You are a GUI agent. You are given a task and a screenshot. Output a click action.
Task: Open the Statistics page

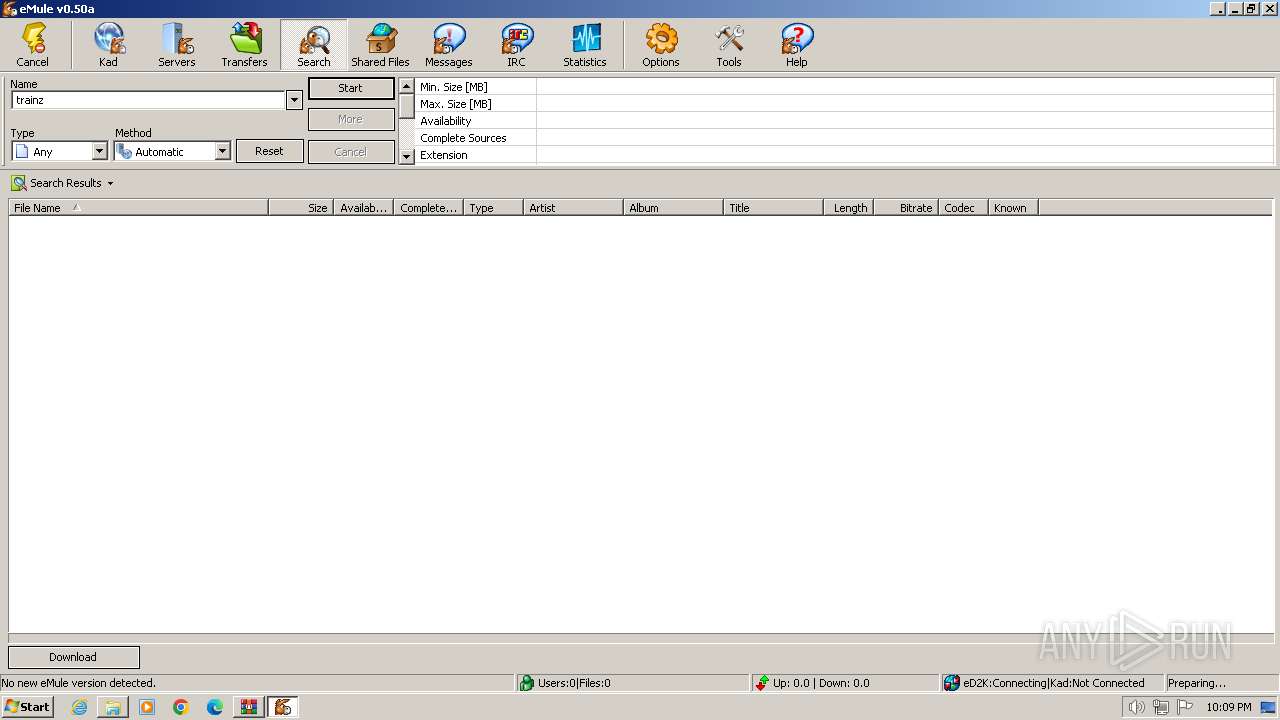pyautogui.click(x=585, y=45)
